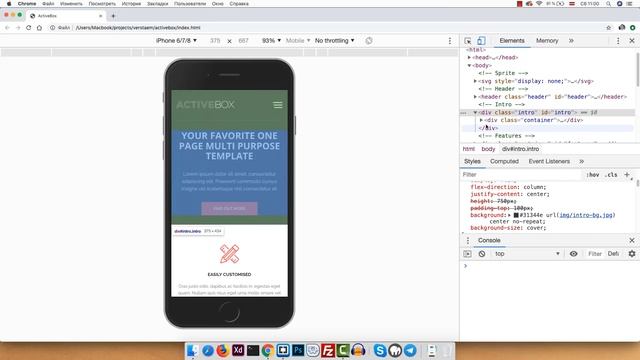
Task: Click the button in the intro section
Action: pos(229,208)
